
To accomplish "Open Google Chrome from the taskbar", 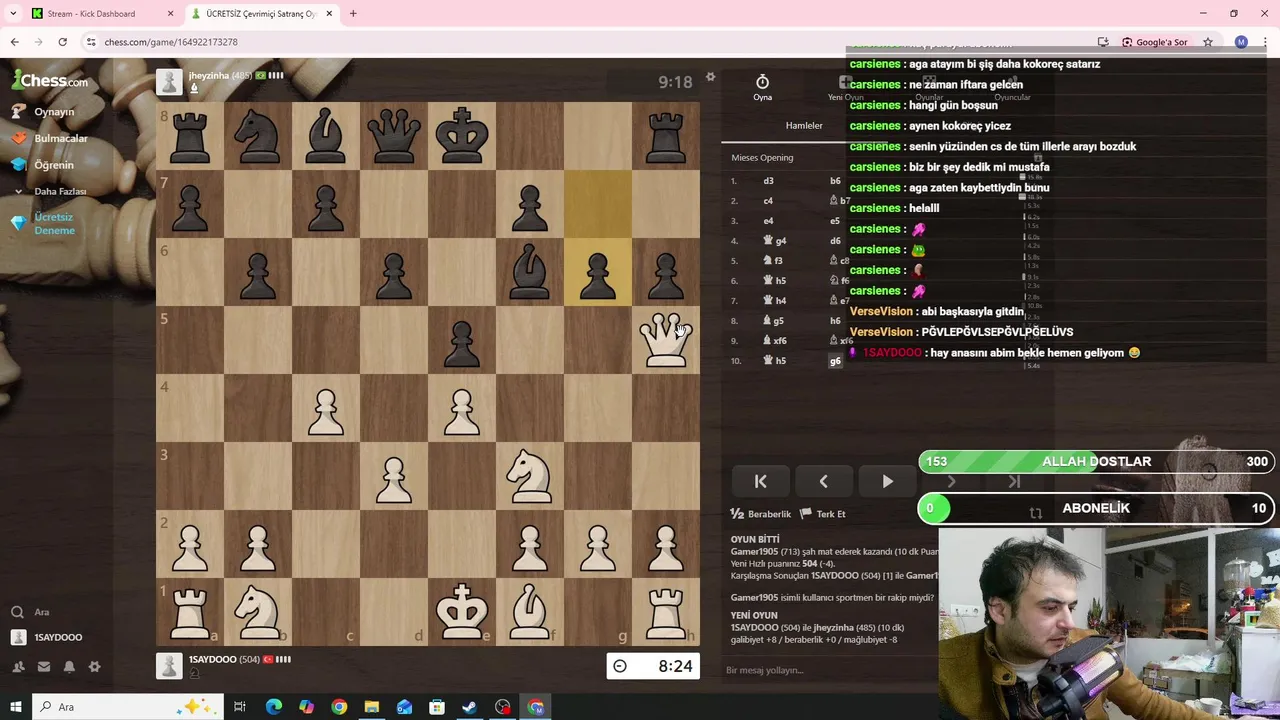I will pos(339,707).
